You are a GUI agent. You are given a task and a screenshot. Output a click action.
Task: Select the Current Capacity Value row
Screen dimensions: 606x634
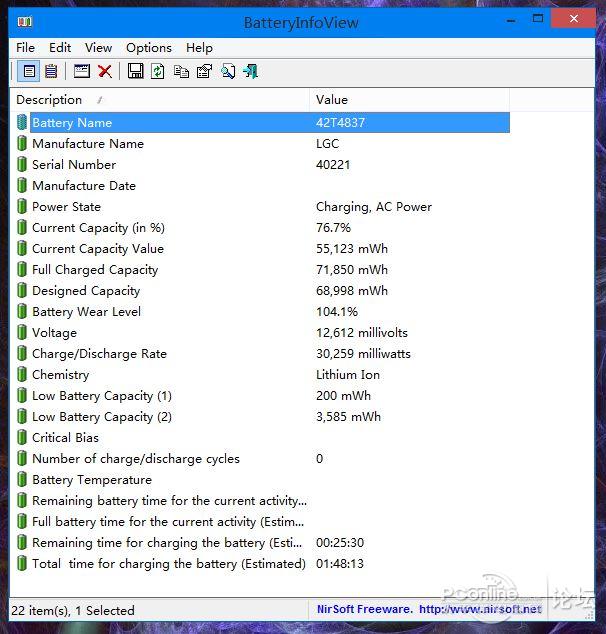(263, 249)
